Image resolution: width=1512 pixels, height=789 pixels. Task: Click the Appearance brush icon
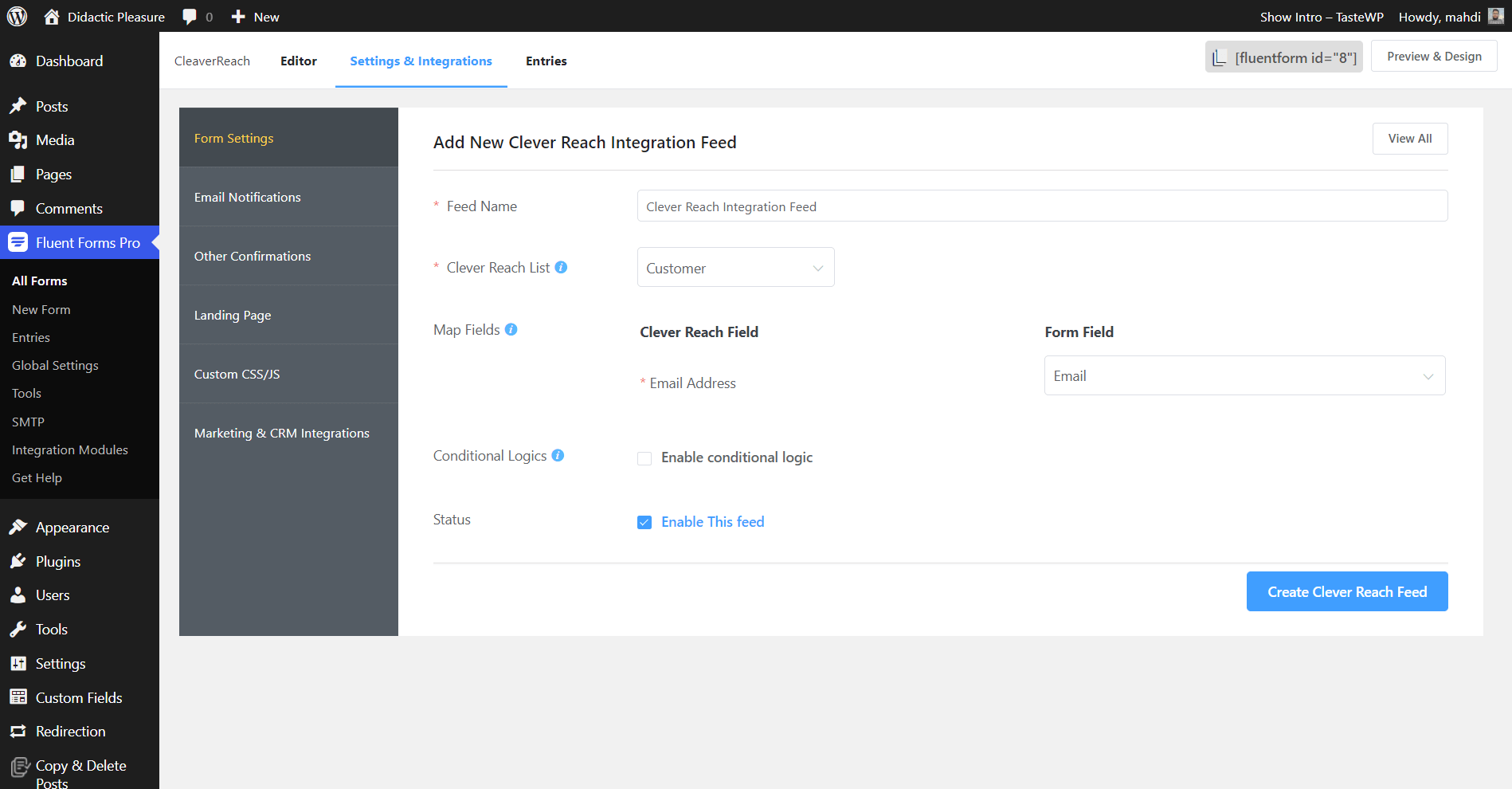coord(18,528)
